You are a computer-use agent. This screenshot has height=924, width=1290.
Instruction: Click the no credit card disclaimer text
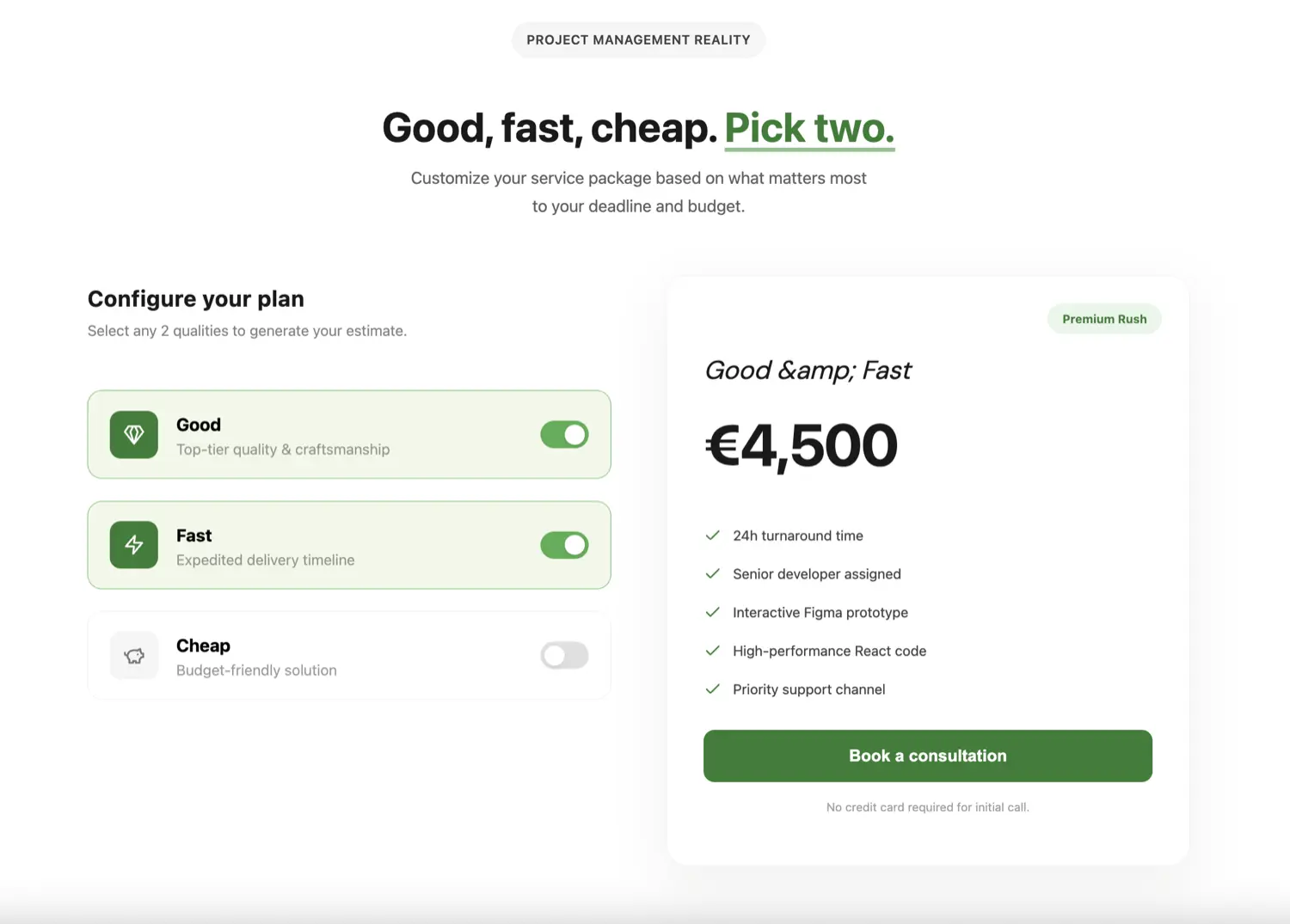point(927,806)
